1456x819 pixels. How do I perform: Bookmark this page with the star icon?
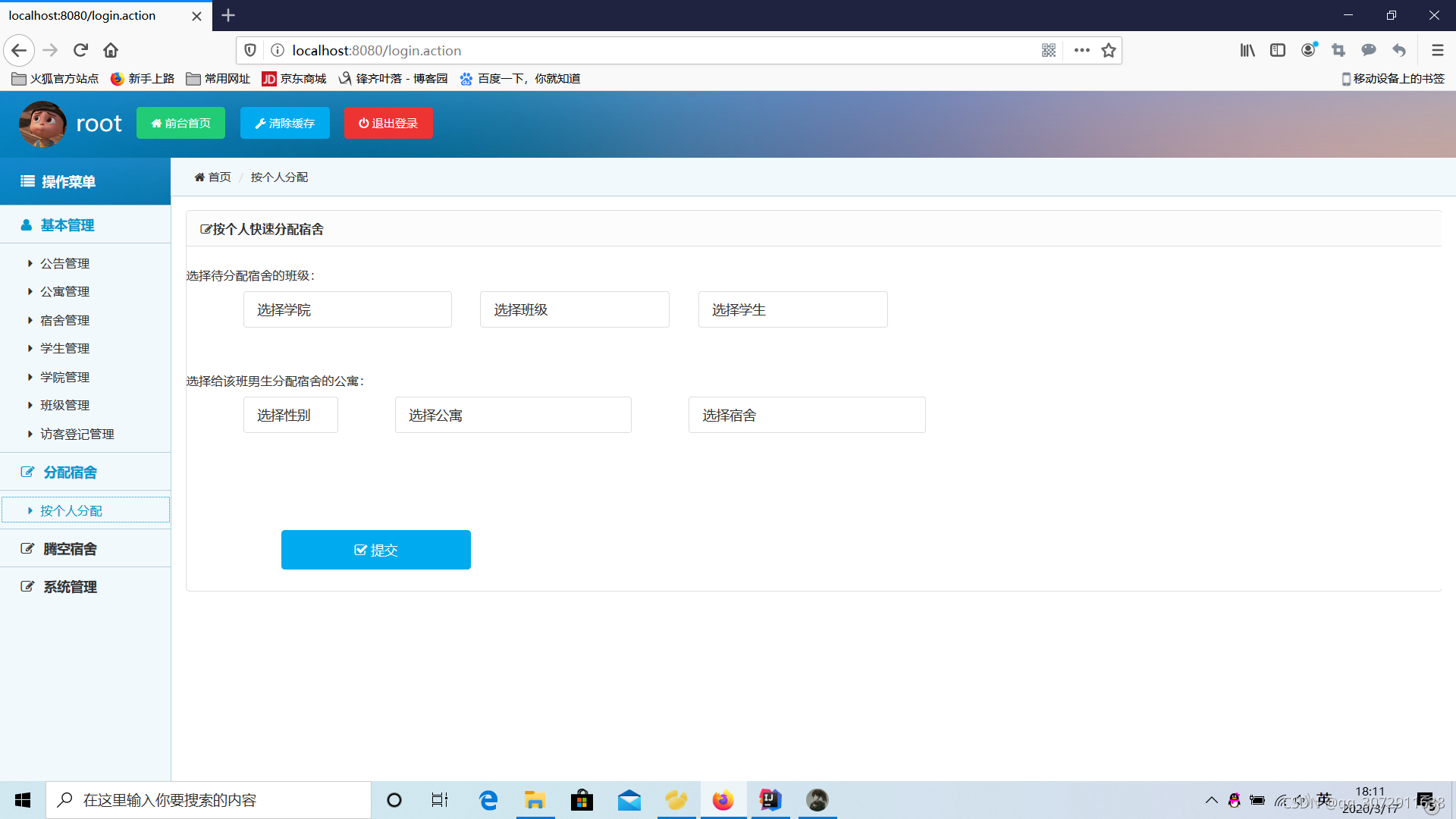[x=1109, y=51]
